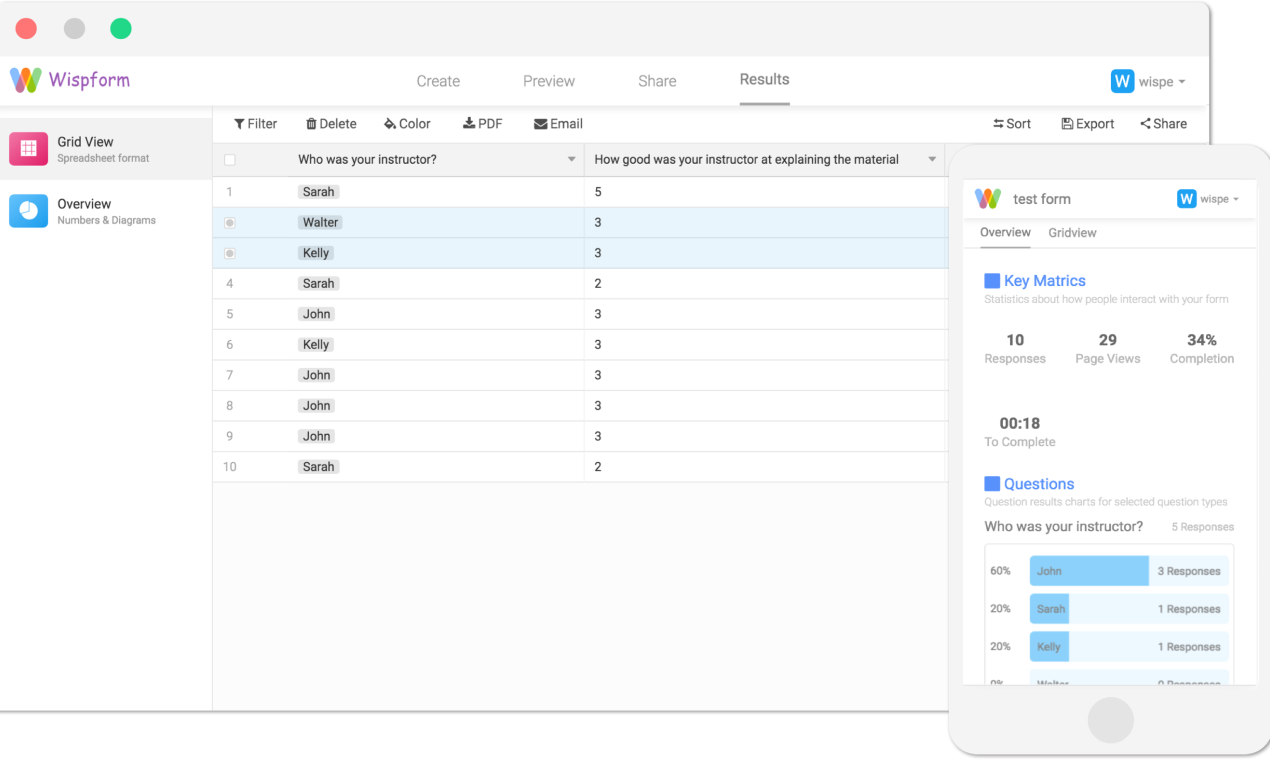This screenshot has width=1270, height=760.
Task: Open Overview Numbers & Diagrams in sidebar
Action: pos(106,211)
